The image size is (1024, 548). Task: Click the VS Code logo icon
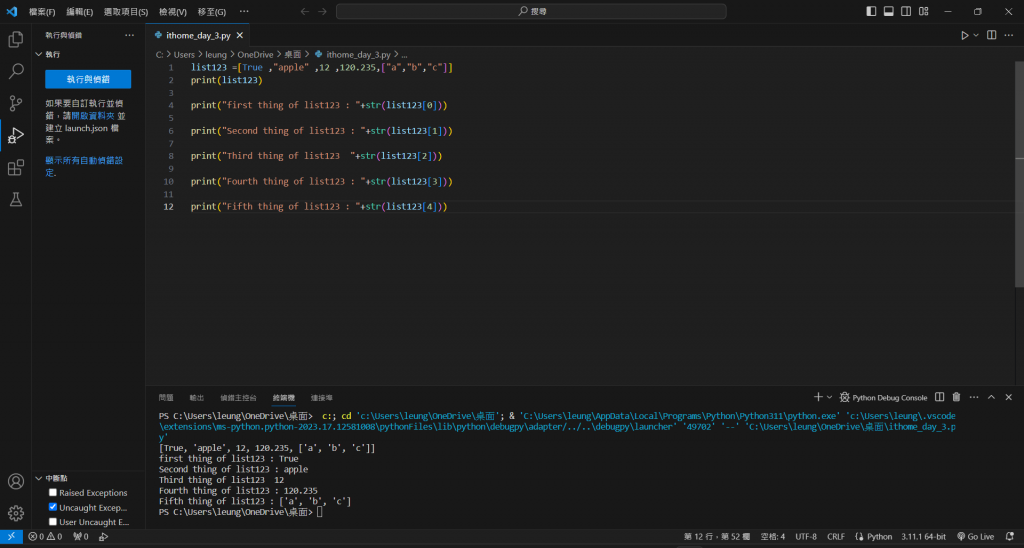(x=12, y=11)
